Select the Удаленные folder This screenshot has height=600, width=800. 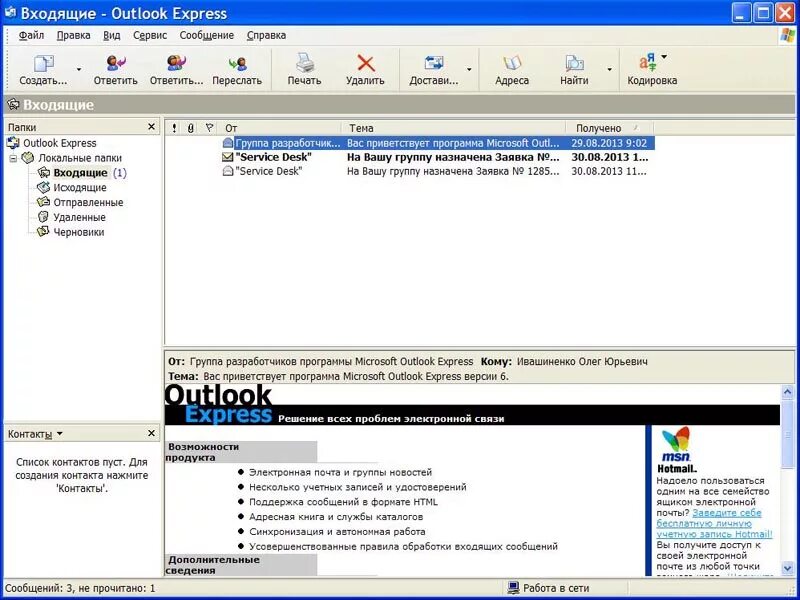tap(80, 217)
